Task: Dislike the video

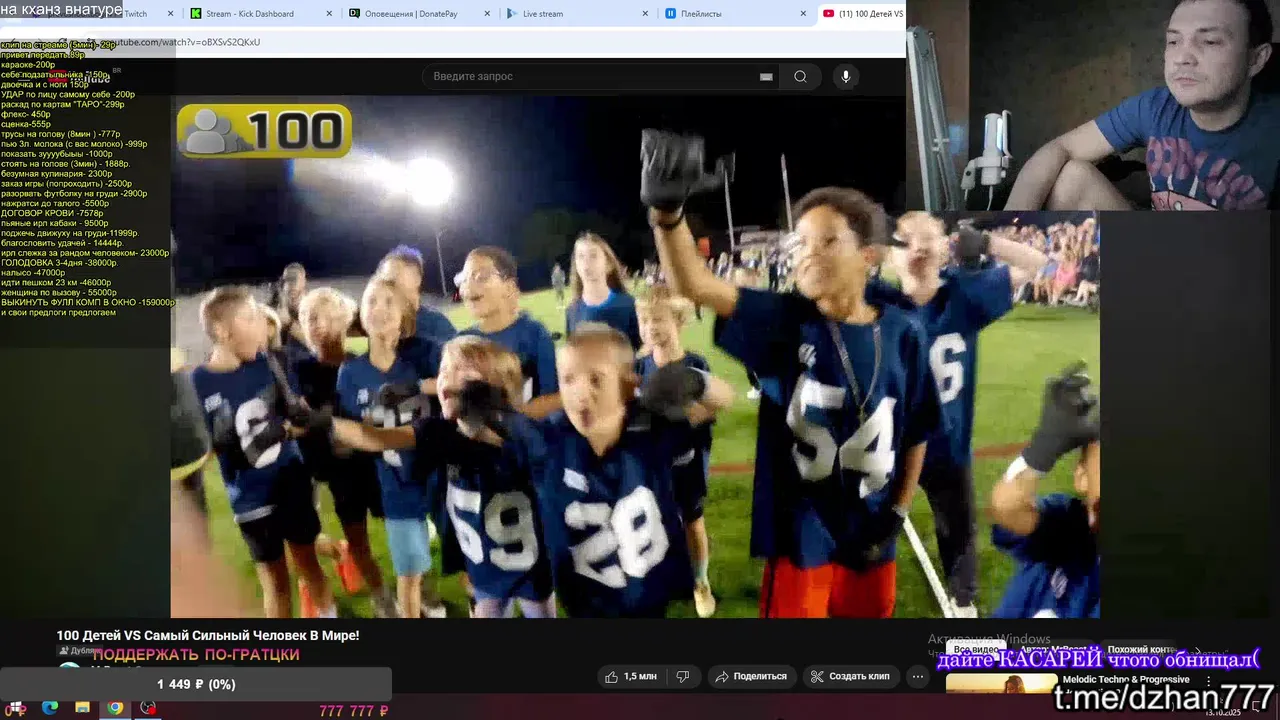Action: [x=682, y=676]
